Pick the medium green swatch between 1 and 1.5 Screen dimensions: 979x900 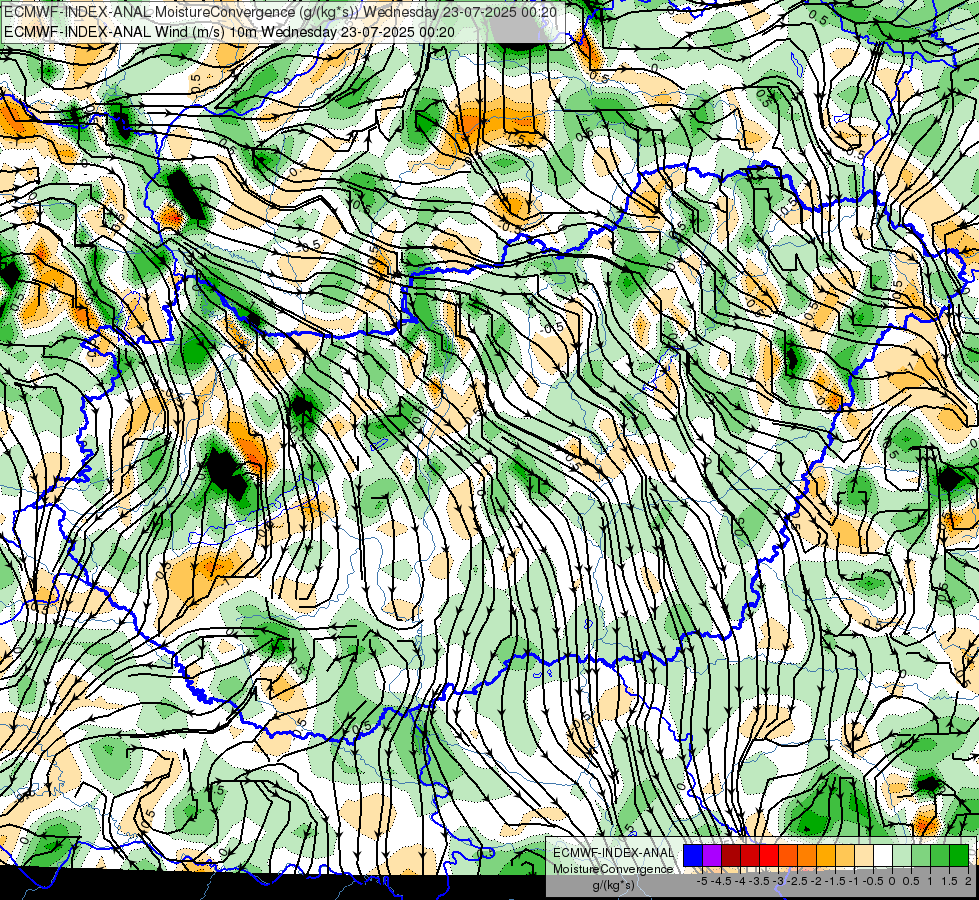coord(940,856)
